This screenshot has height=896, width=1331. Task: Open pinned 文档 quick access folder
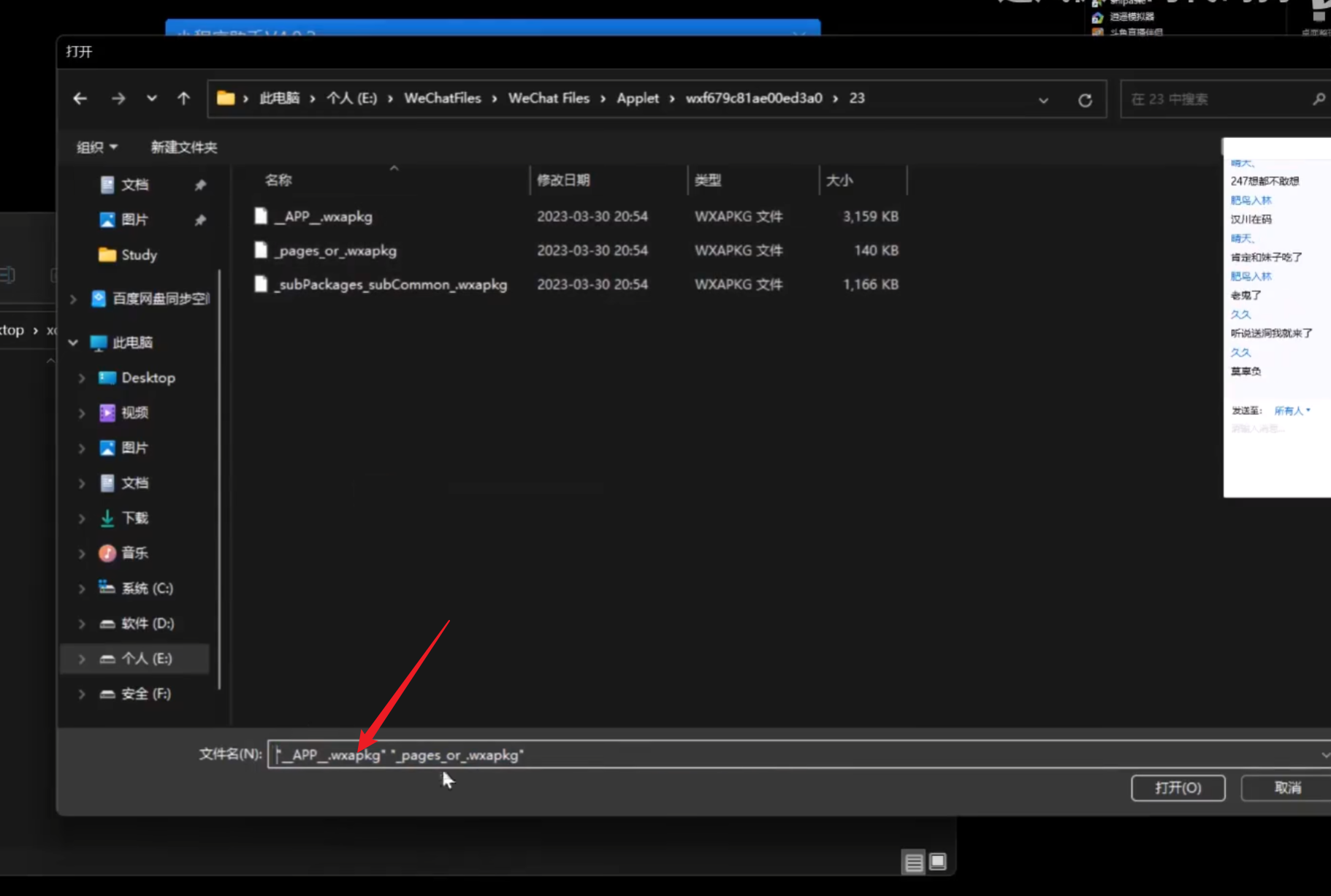(134, 185)
